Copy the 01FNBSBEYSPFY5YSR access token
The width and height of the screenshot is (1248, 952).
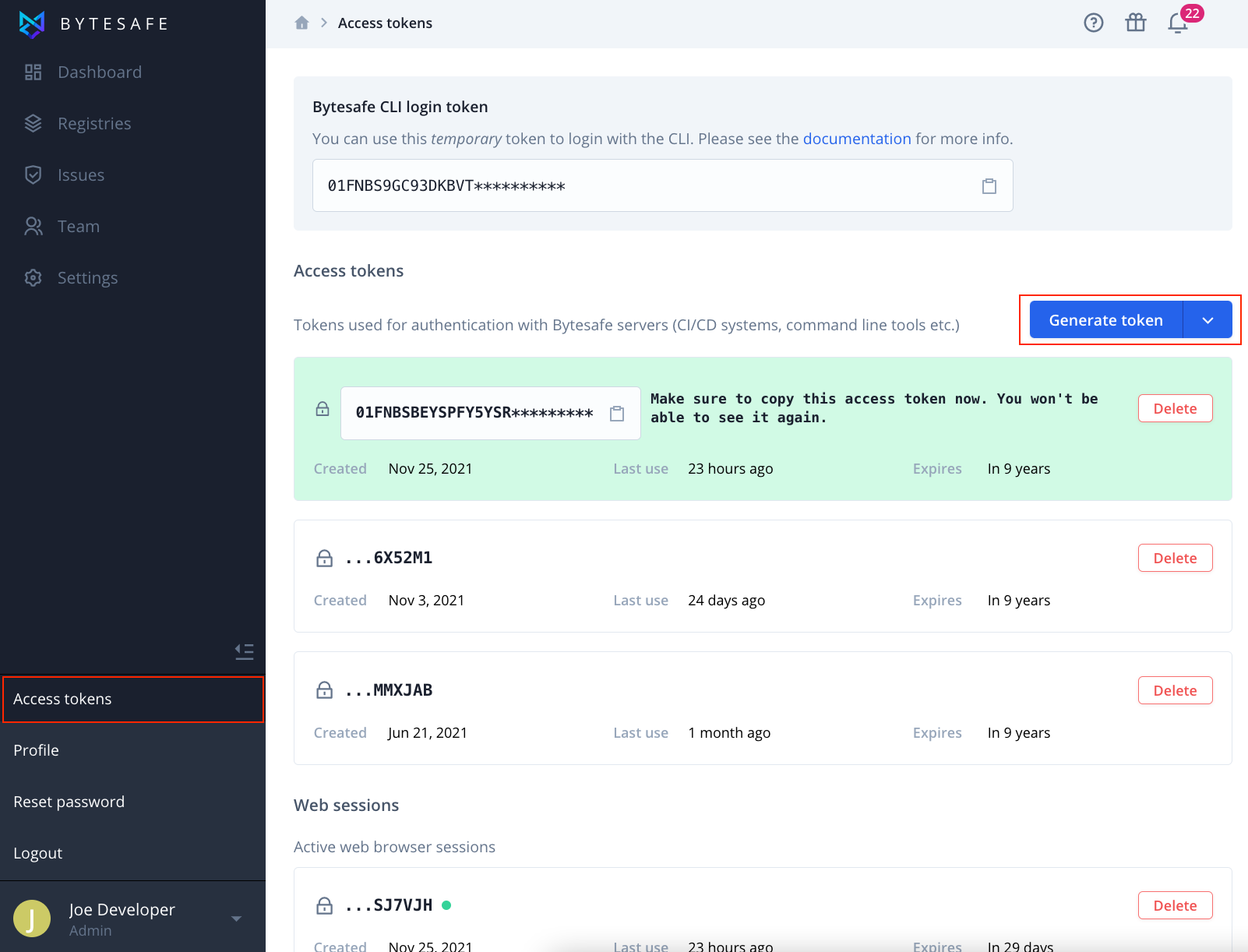point(617,414)
